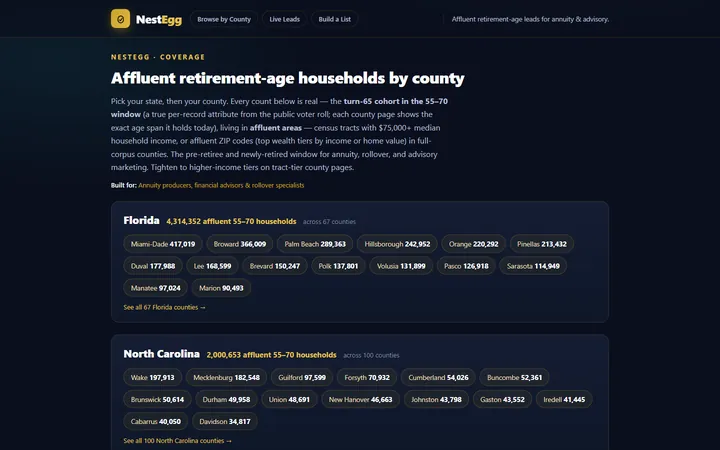
Task: Open Hillsborough 242,952 county
Action: pos(397,244)
